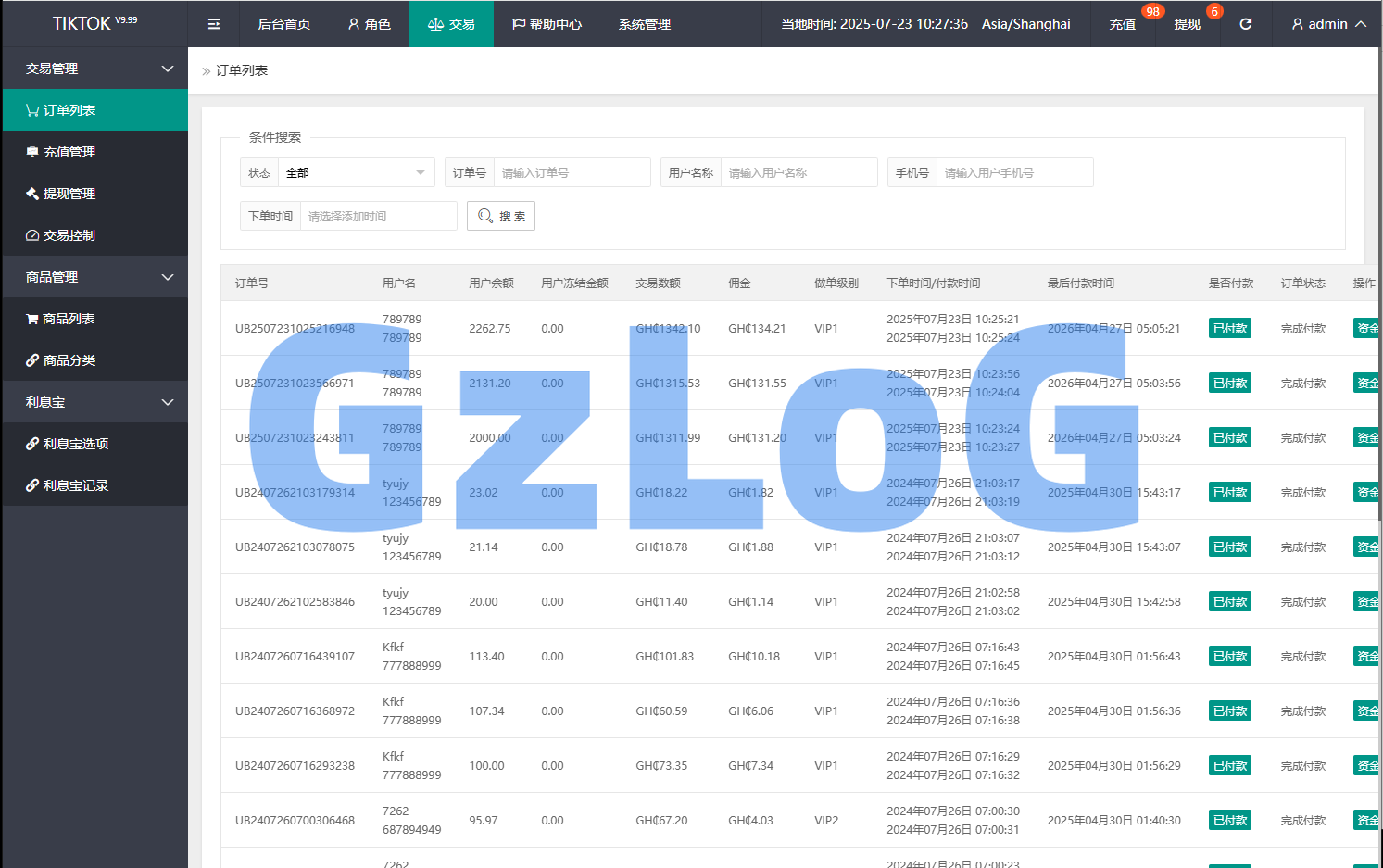Click amount GH₵101.83
The image size is (1383, 868).
tap(664, 656)
